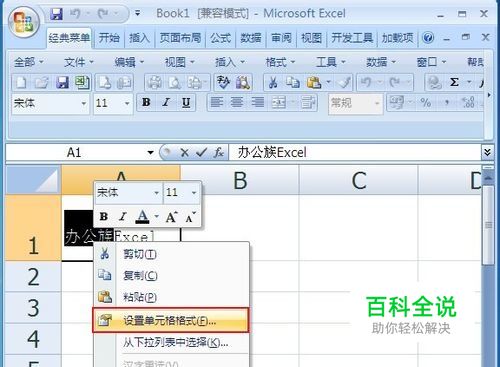Open the round Office button menu
Image resolution: width=500 pixels, height=367 pixels.
[24, 22]
